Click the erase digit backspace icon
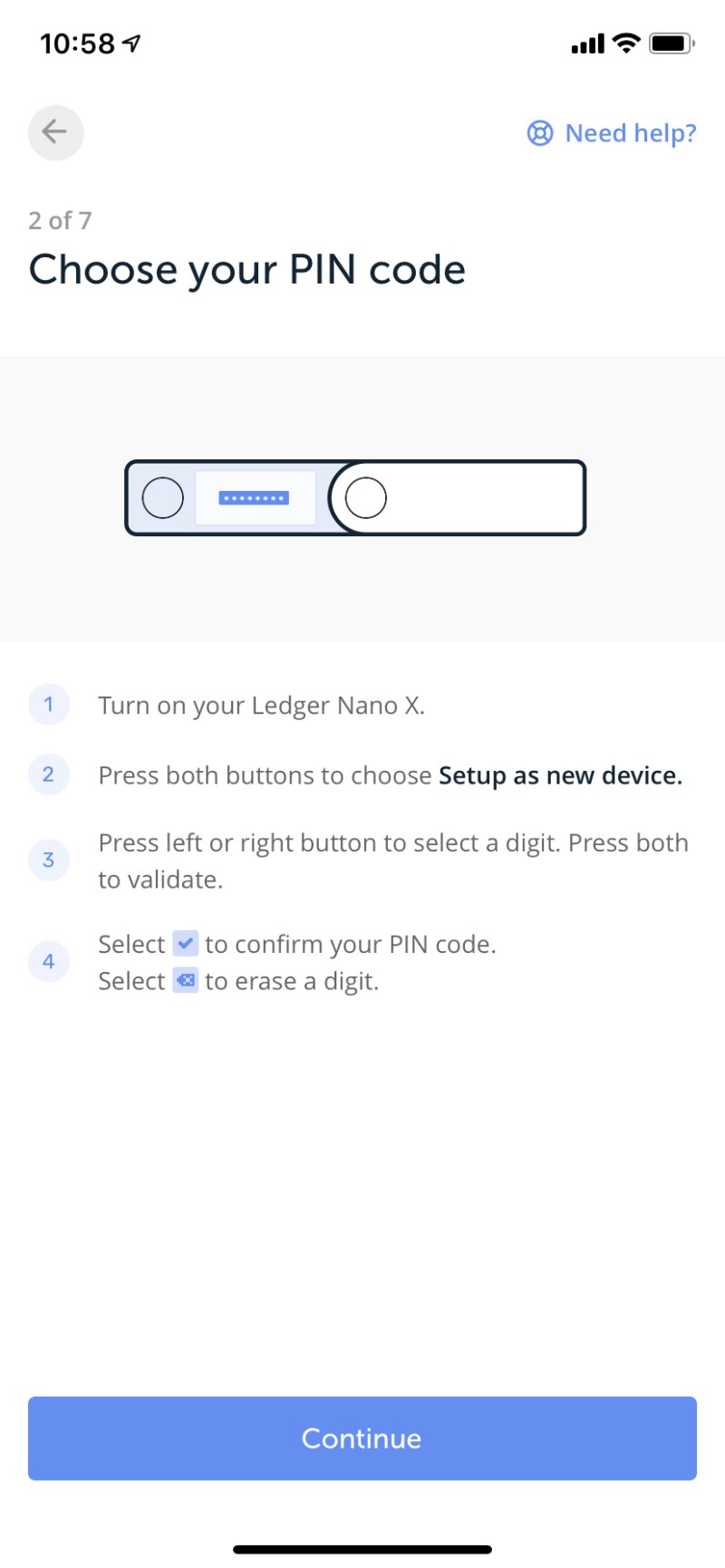Screen dimensions: 725x1568 (185, 981)
